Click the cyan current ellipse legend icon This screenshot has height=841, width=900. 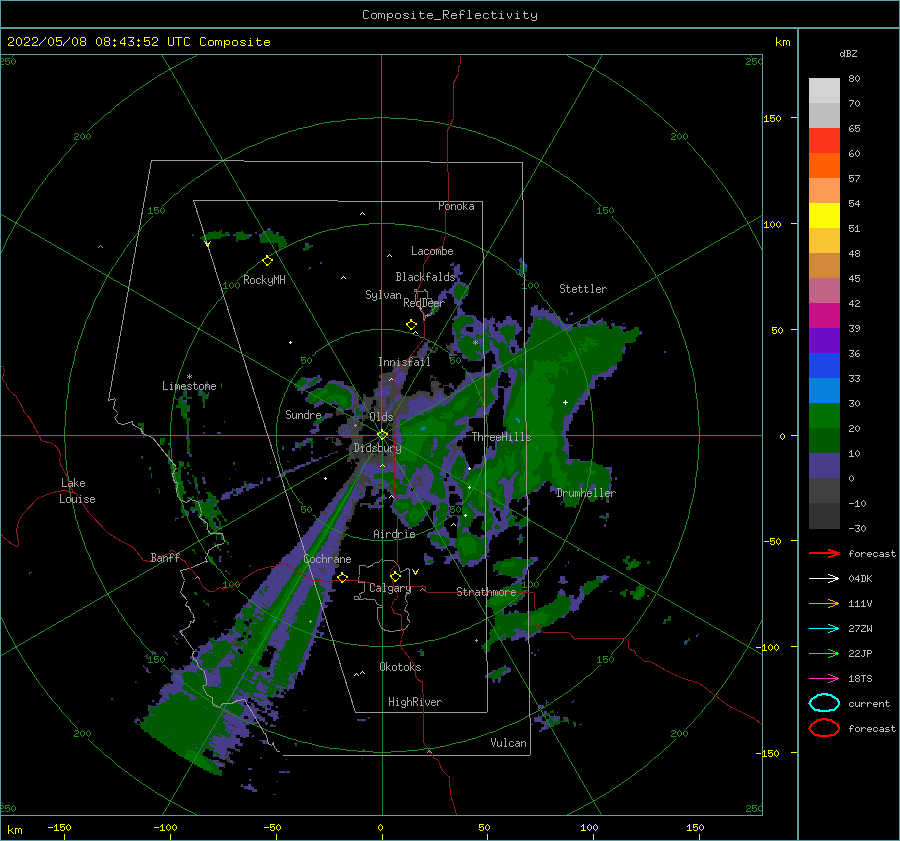point(824,703)
